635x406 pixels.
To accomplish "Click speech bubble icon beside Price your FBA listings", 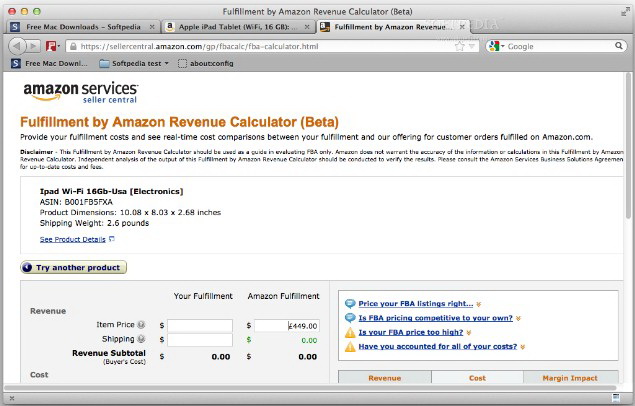I will click(350, 304).
